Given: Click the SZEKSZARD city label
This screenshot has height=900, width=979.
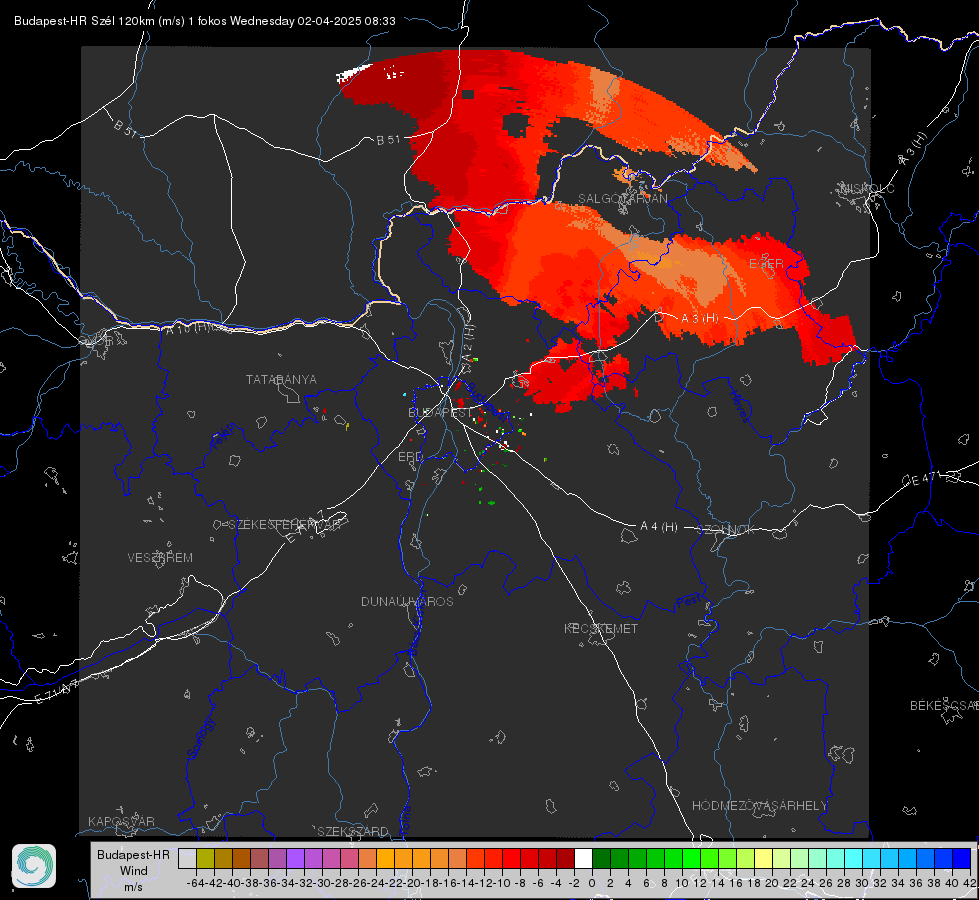Looking at the screenshot, I should click(x=353, y=831).
